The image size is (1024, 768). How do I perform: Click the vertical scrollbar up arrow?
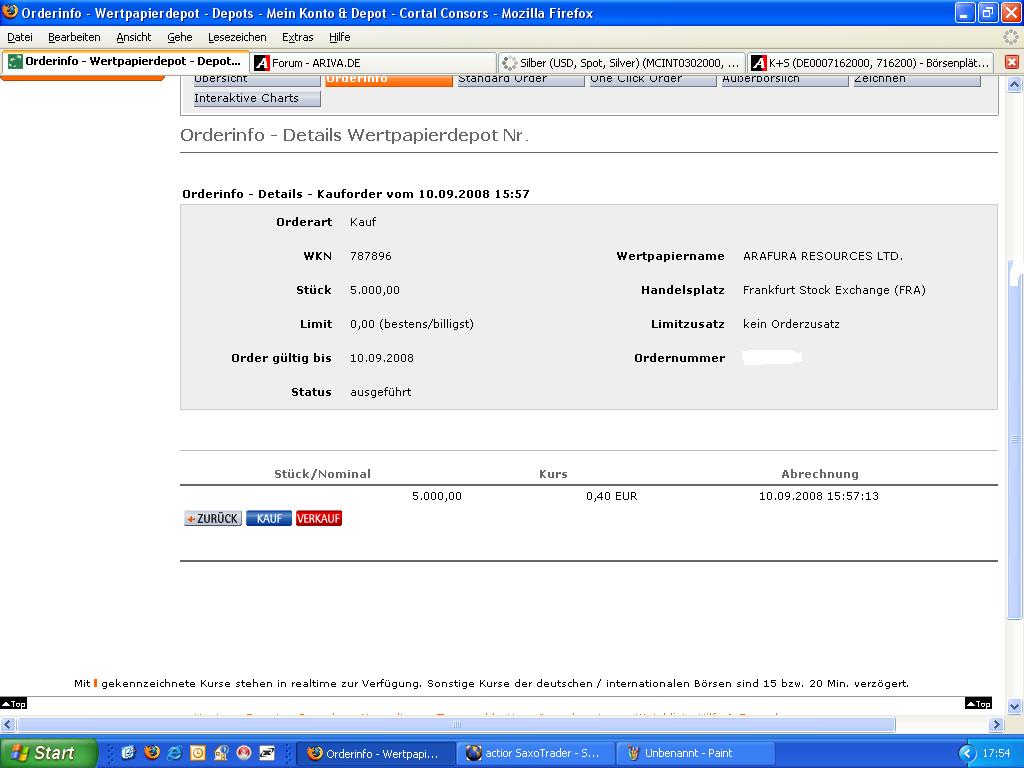[x=1014, y=84]
